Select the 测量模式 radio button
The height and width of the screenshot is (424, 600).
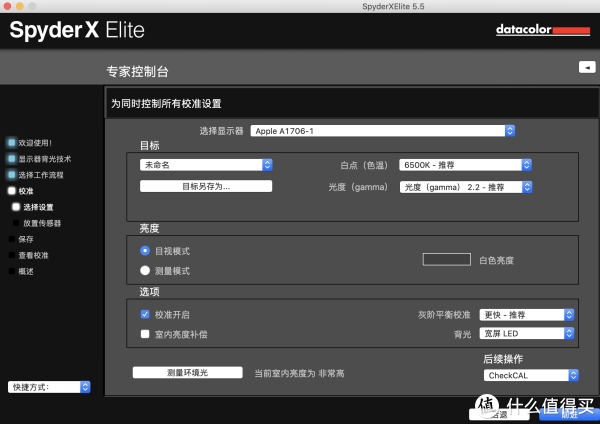[x=145, y=271]
